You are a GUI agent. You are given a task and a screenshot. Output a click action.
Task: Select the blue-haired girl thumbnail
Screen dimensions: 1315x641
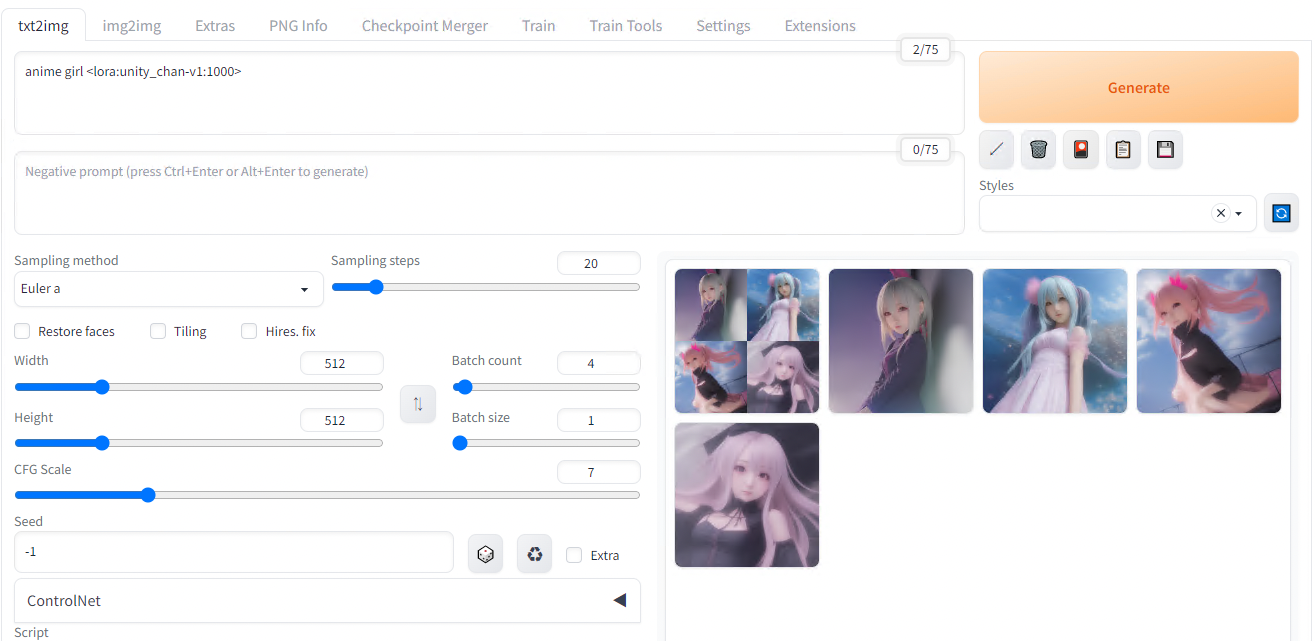click(1055, 341)
